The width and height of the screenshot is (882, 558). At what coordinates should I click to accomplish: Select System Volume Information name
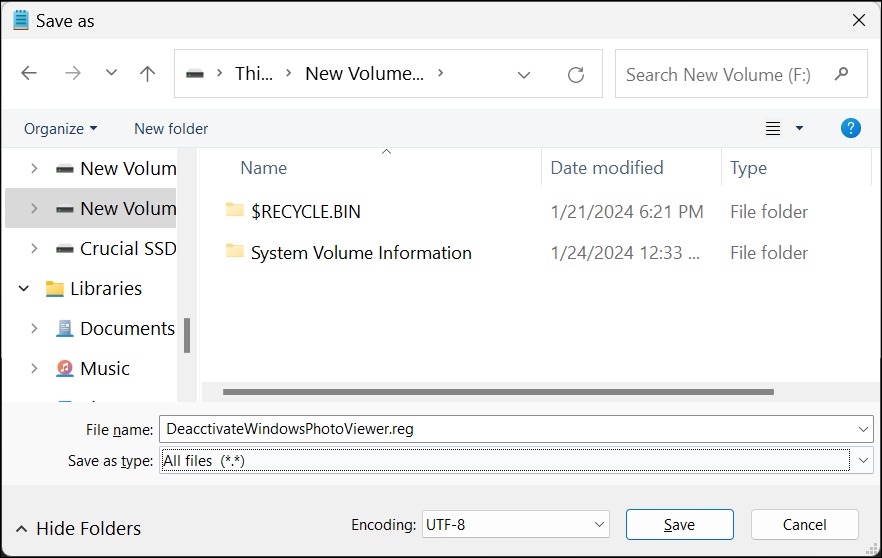click(x=361, y=253)
